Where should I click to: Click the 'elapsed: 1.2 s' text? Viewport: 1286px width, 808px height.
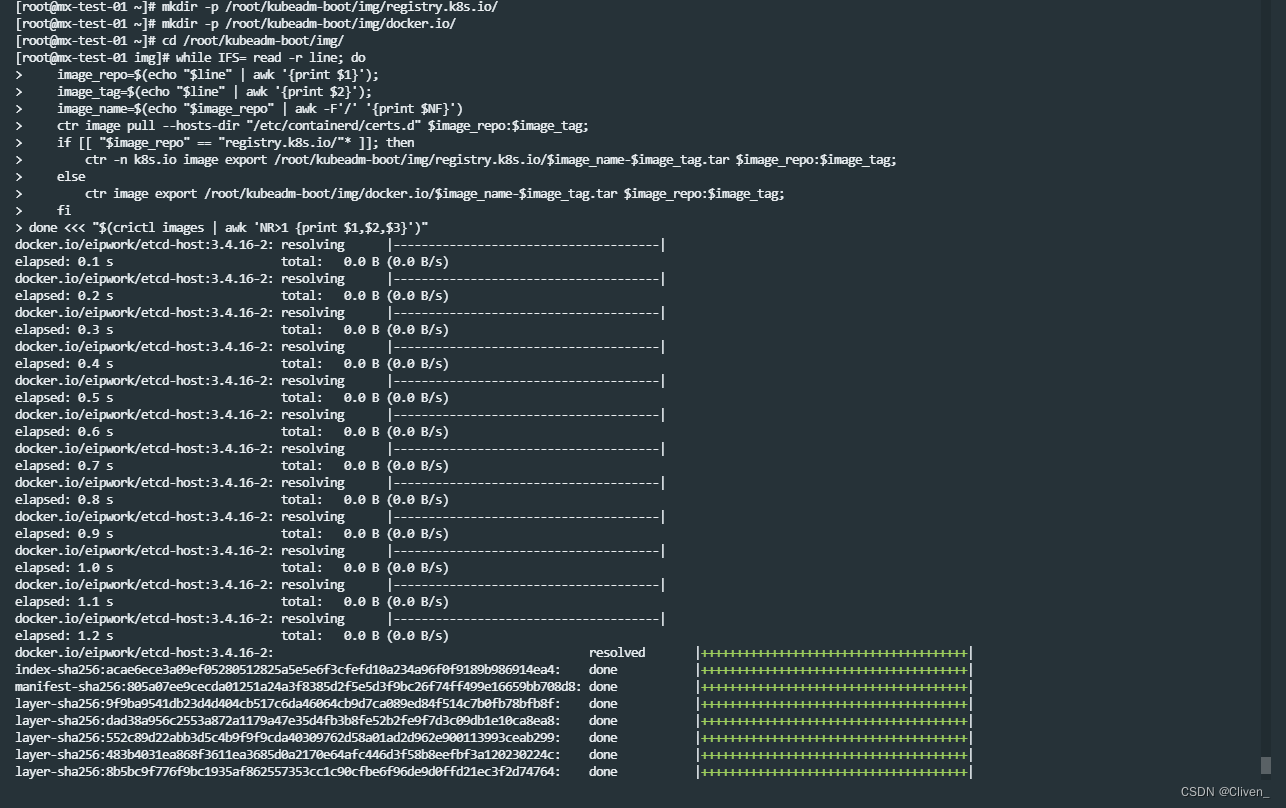click(64, 636)
